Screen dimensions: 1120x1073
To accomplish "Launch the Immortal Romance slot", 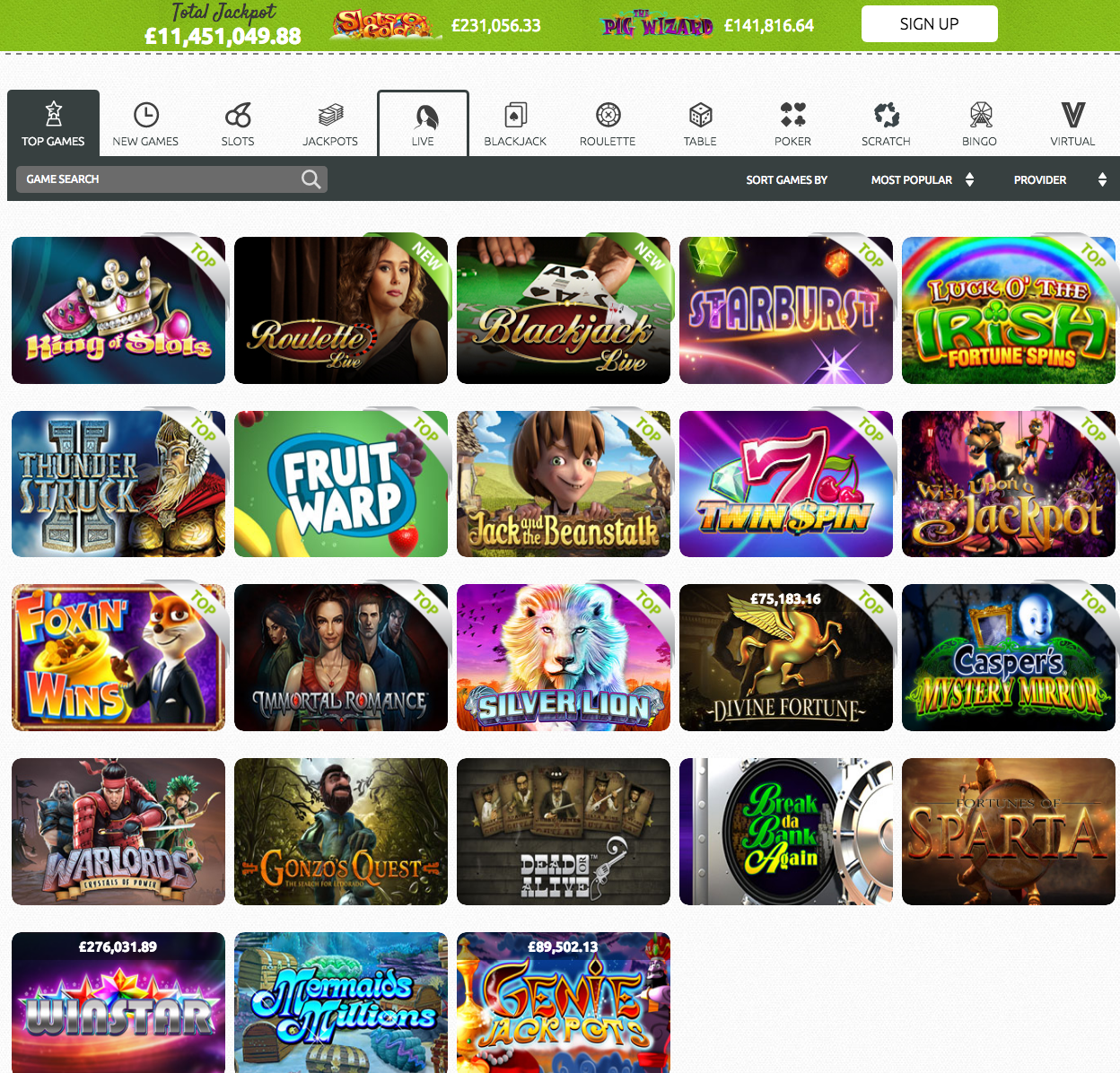I will click(x=341, y=658).
